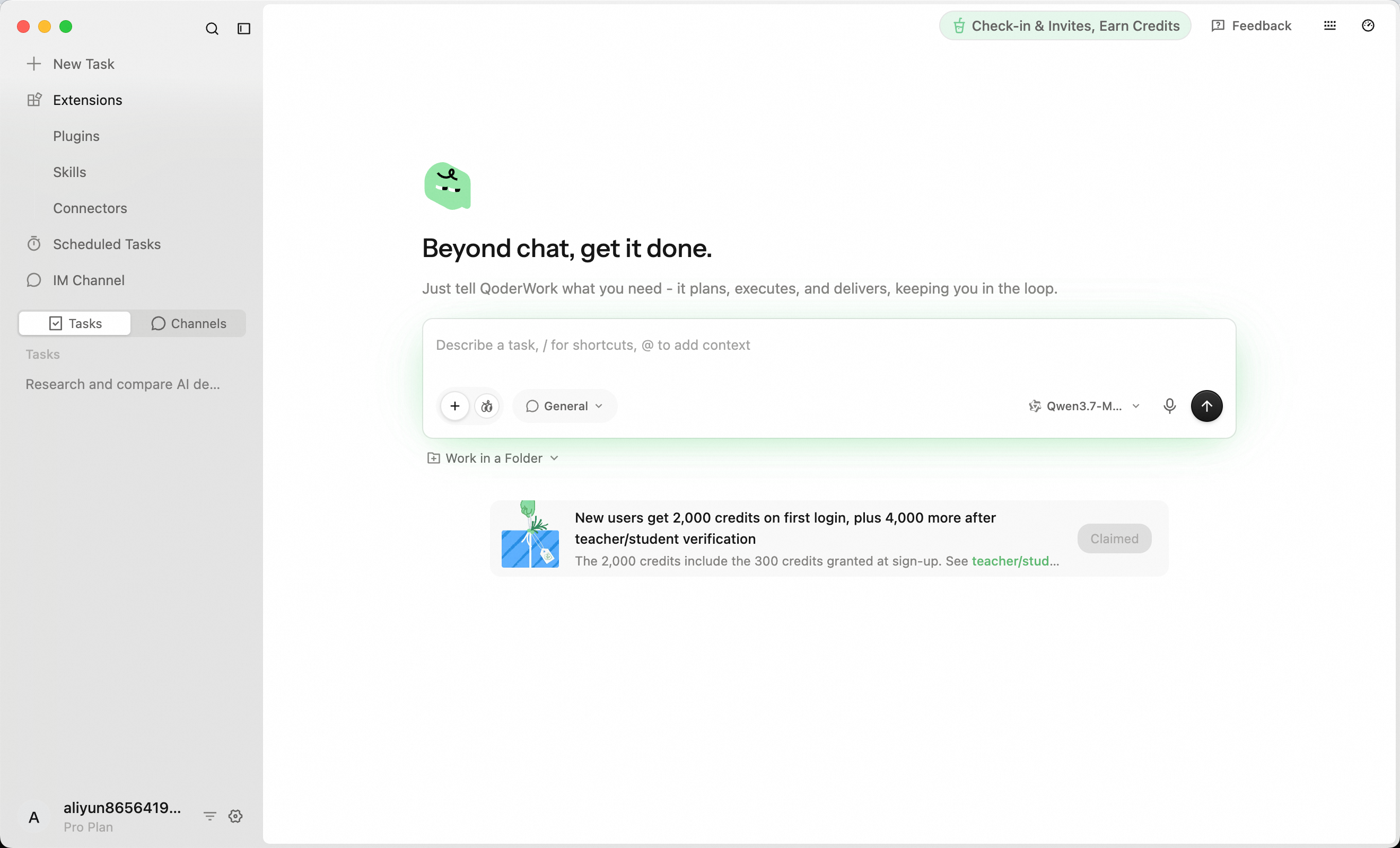The height and width of the screenshot is (848, 1400).
Task: Click the clock icon beside Scheduled Tasks
Action: (34, 244)
